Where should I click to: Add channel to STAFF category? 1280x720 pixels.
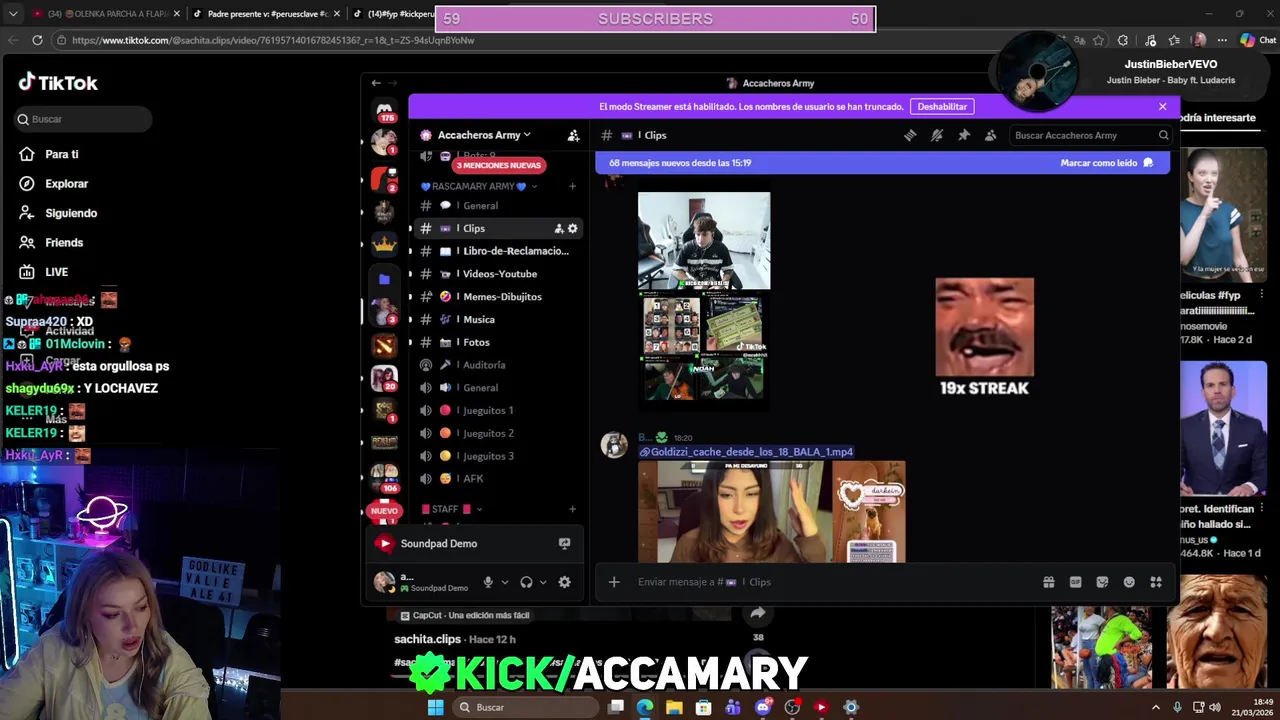pyautogui.click(x=572, y=509)
